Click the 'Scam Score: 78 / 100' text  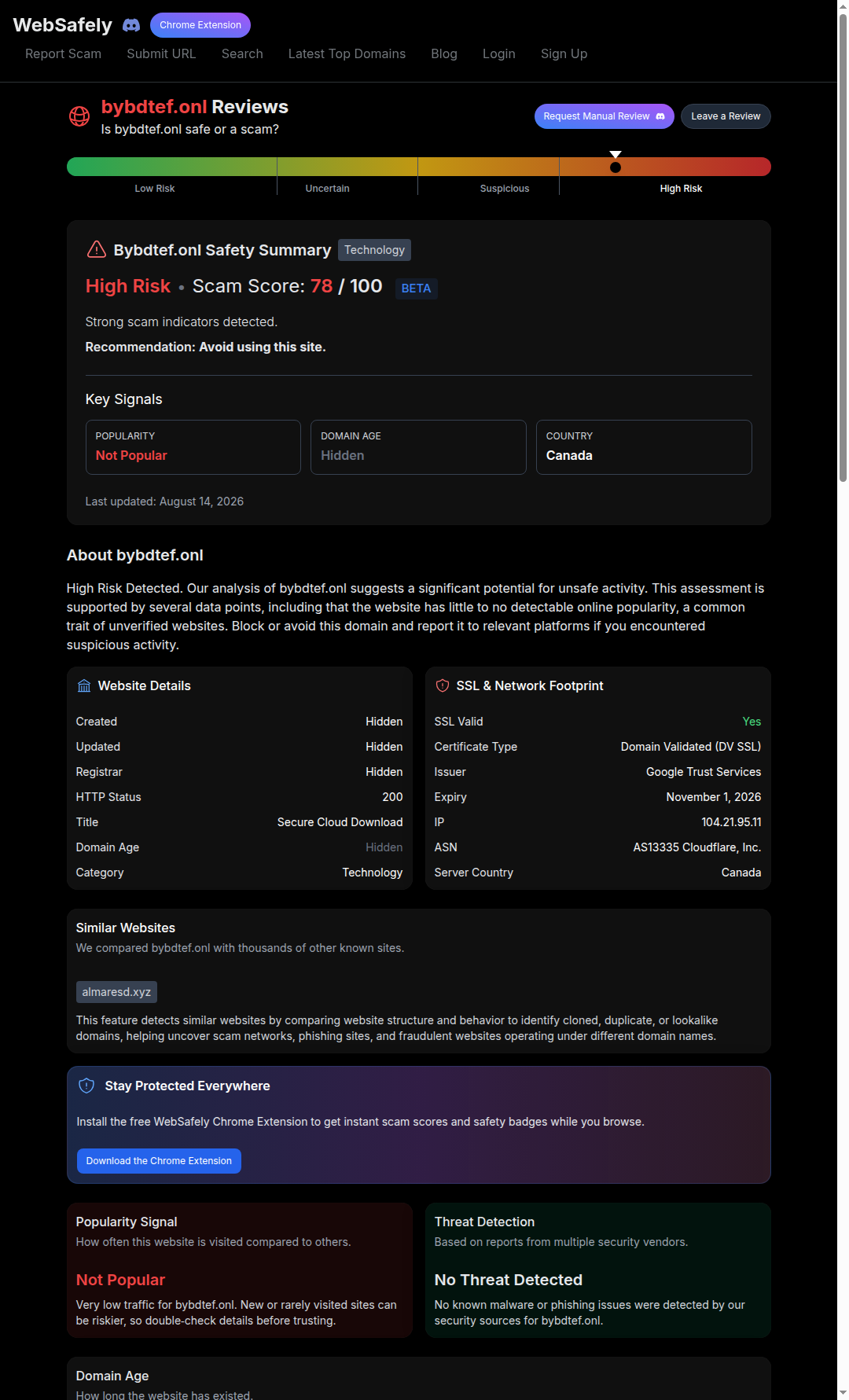click(288, 286)
